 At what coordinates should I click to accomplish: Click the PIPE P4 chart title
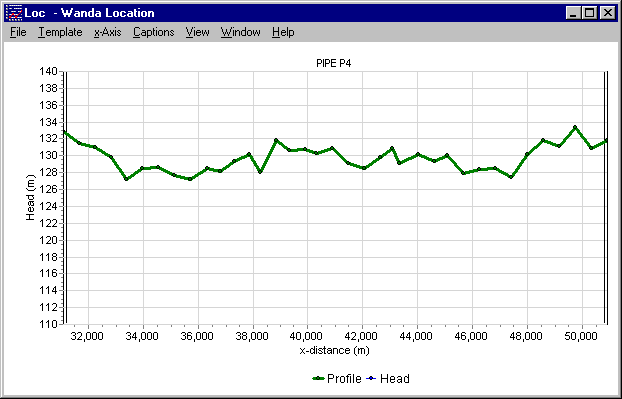pyautogui.click(x=334, y=63)
